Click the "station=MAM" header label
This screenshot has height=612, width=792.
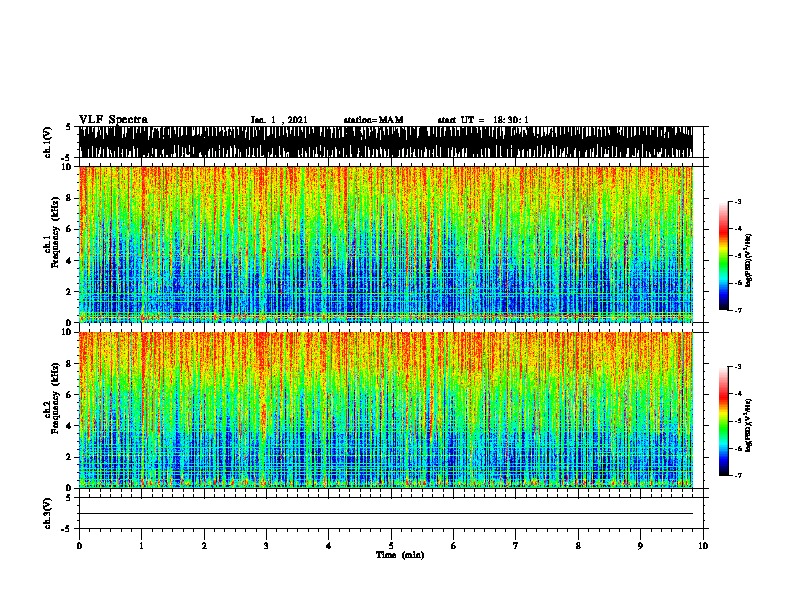point(373,120)
